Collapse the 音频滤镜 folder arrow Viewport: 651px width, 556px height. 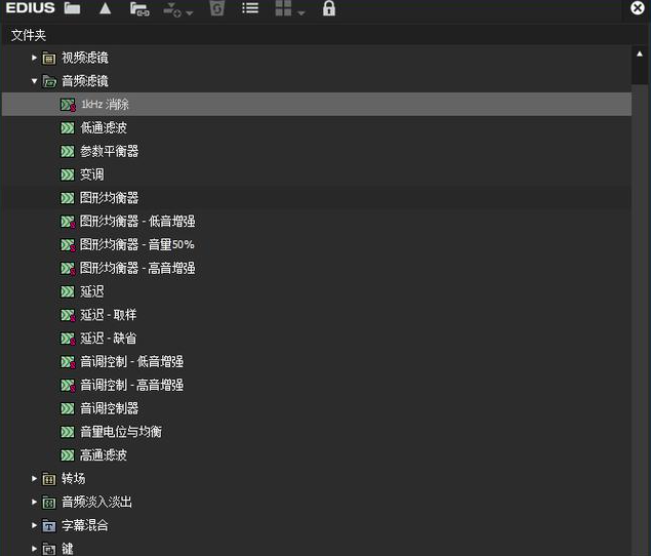pyautogui.click(x=34, y=81)
